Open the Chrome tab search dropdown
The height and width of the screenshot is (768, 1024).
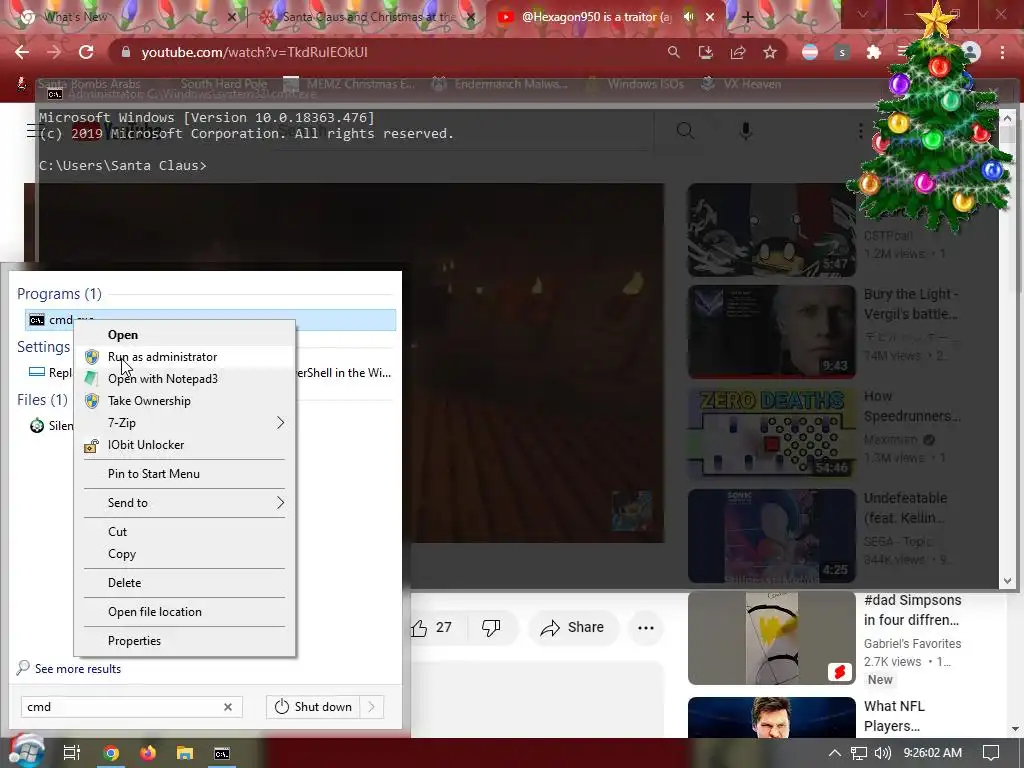coord(863,15)
